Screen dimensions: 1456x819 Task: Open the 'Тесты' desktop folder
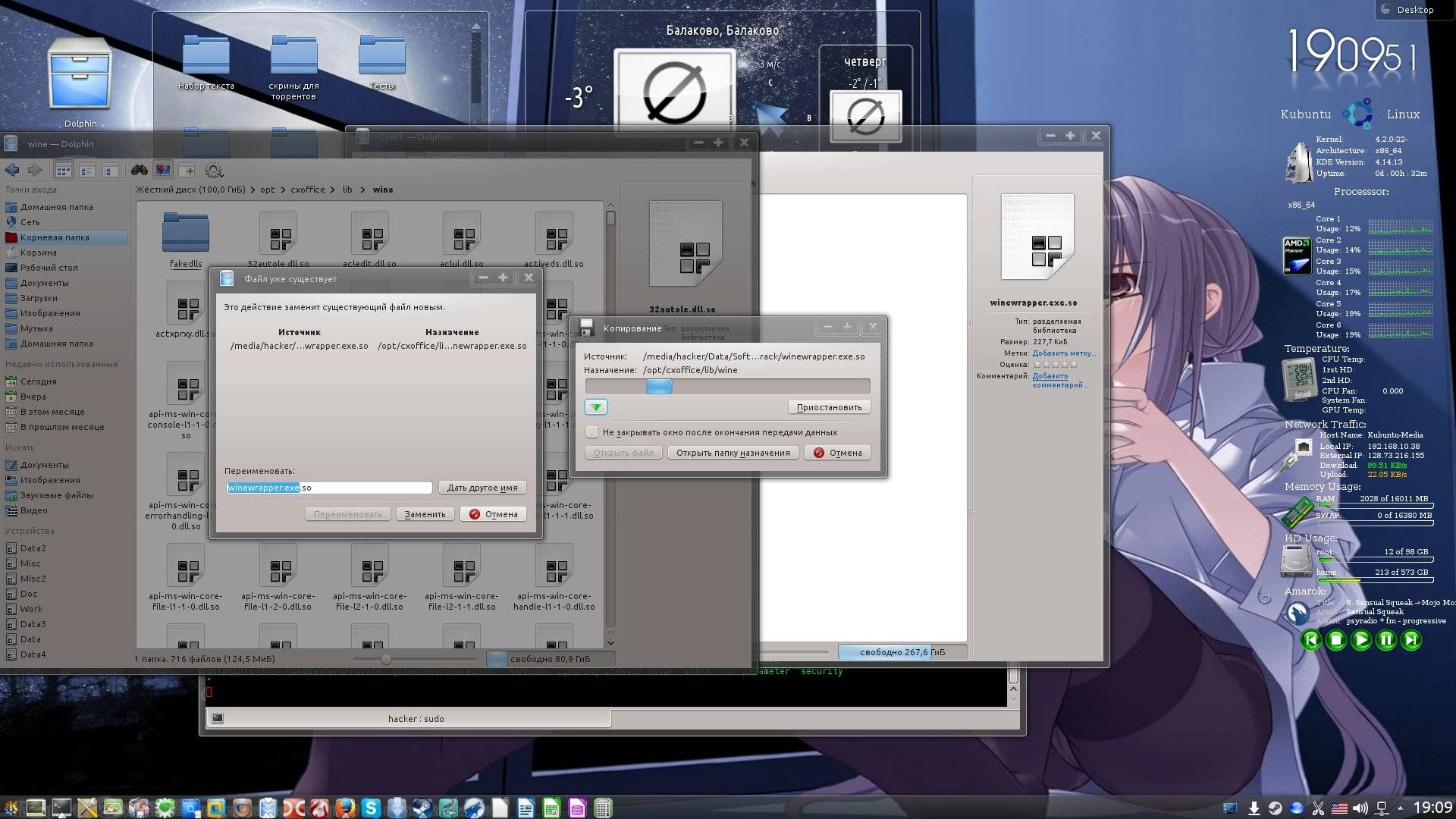[x=382, y=62]
